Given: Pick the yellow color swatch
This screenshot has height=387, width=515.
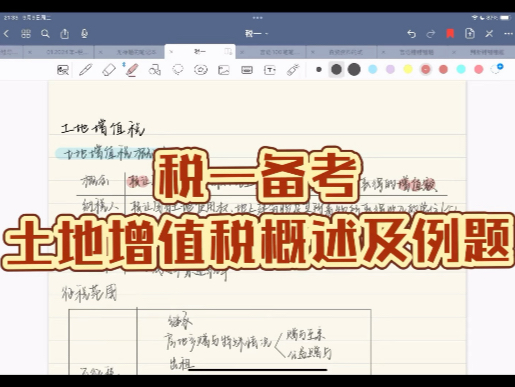Looking at the screenshot, I should coord(408,69).
